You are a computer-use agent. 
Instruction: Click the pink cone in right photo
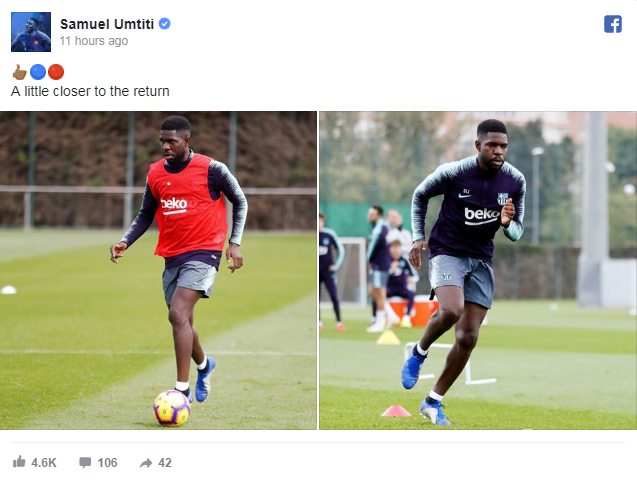click(396, 411)
